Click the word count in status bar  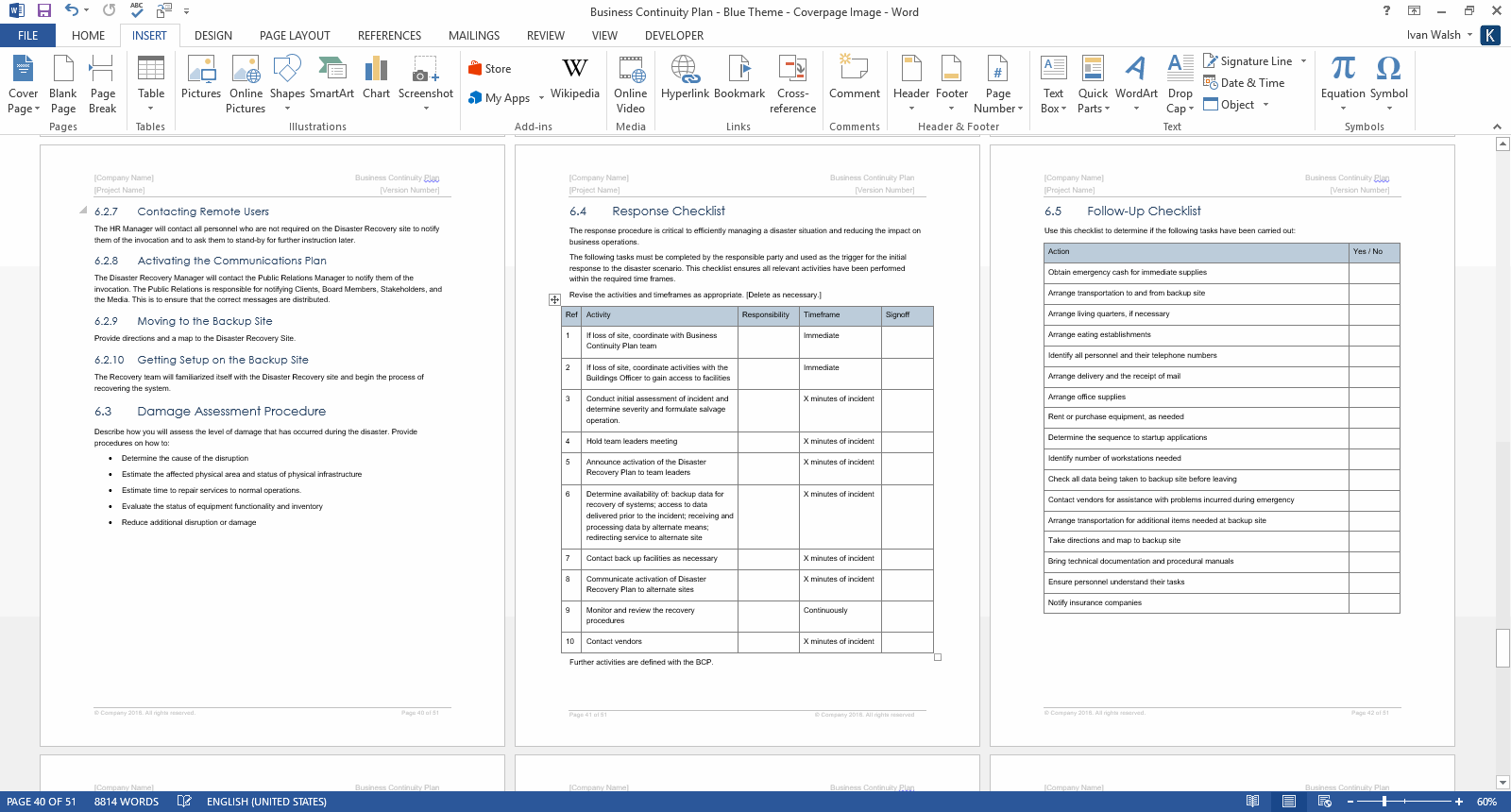tap(127, 802)
